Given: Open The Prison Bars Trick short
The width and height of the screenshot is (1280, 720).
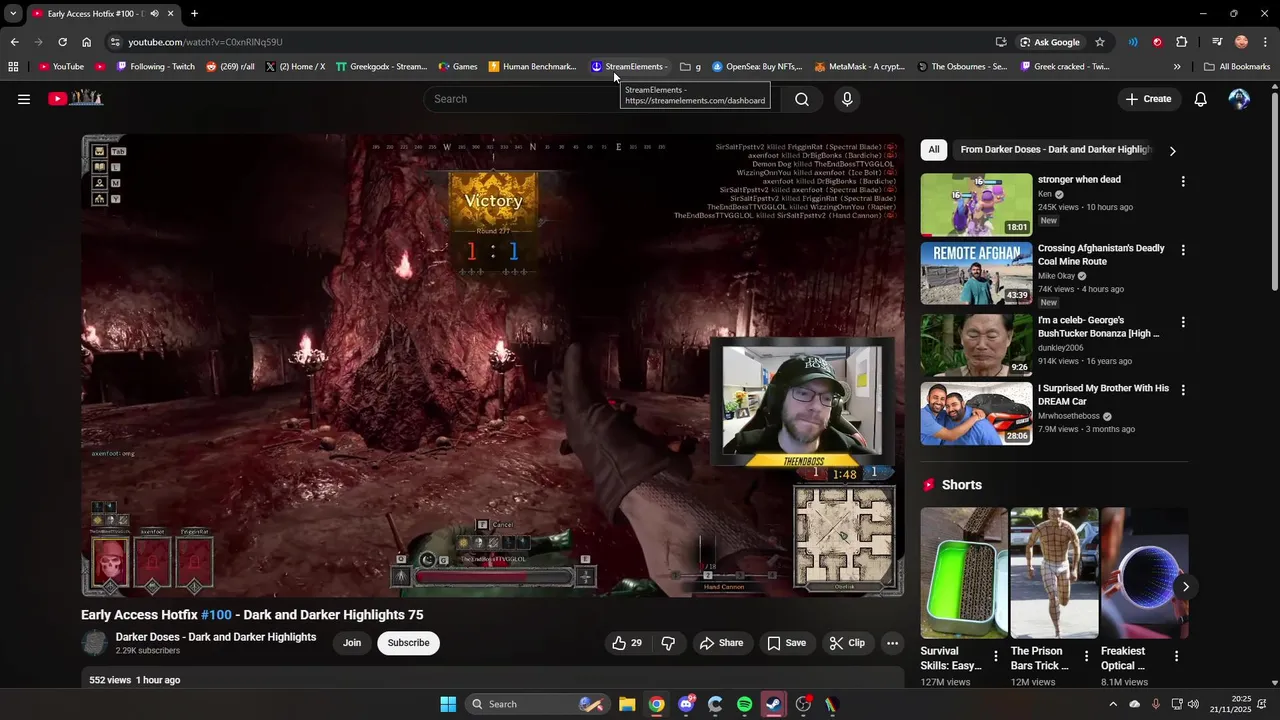Looking at the screenshot, I should (1054, 573).
